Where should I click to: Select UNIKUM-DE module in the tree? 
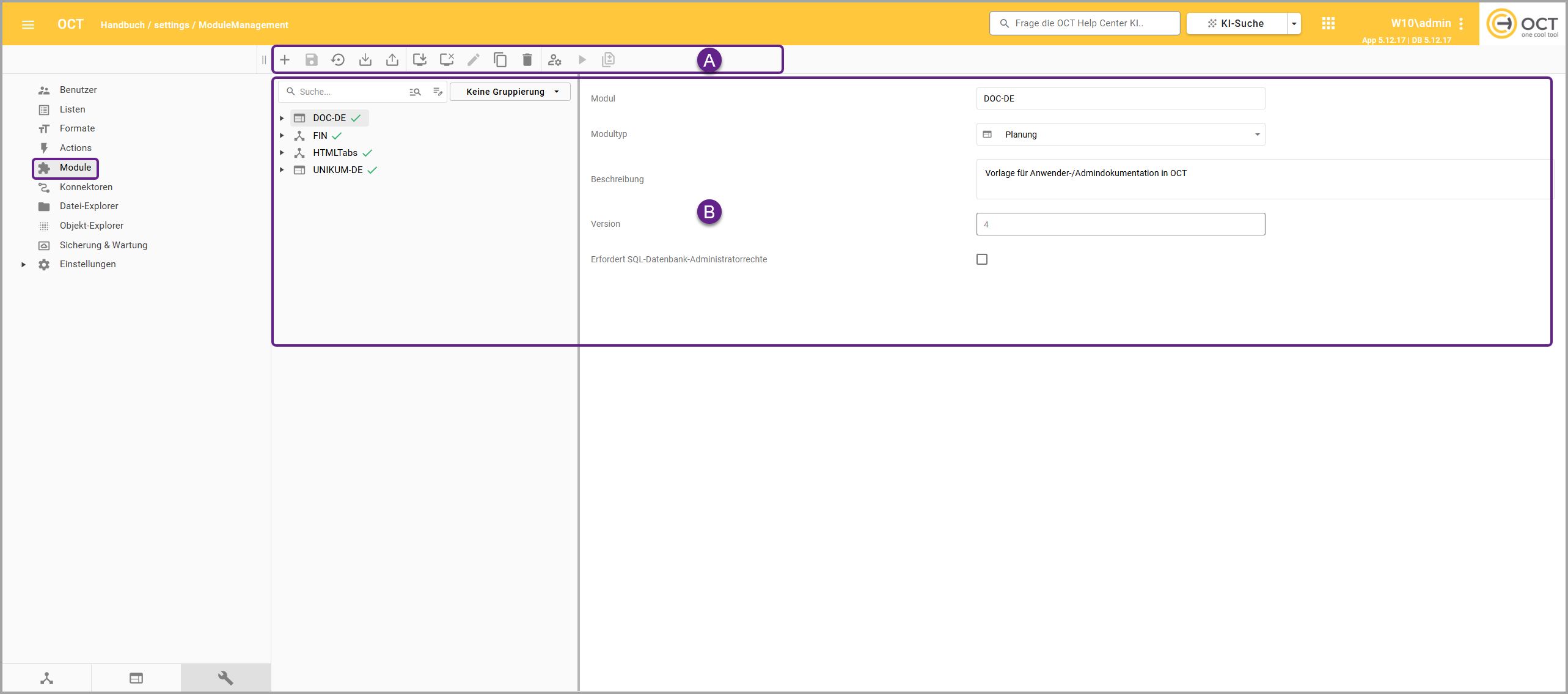tap(337, 170)
